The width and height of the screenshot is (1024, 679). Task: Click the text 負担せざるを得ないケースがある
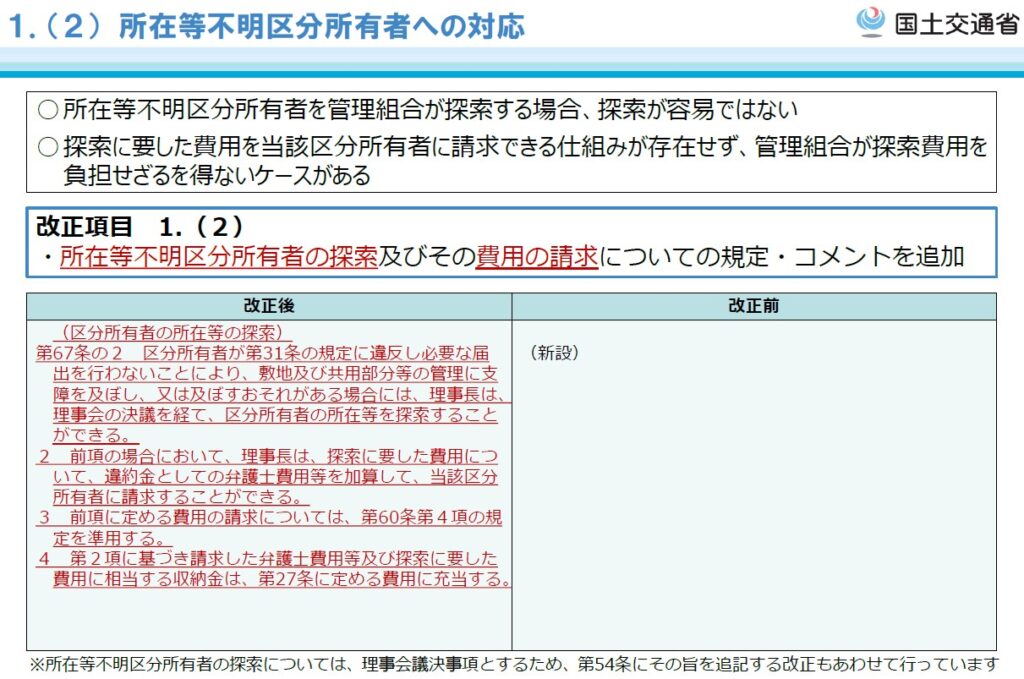coord(217,175)
